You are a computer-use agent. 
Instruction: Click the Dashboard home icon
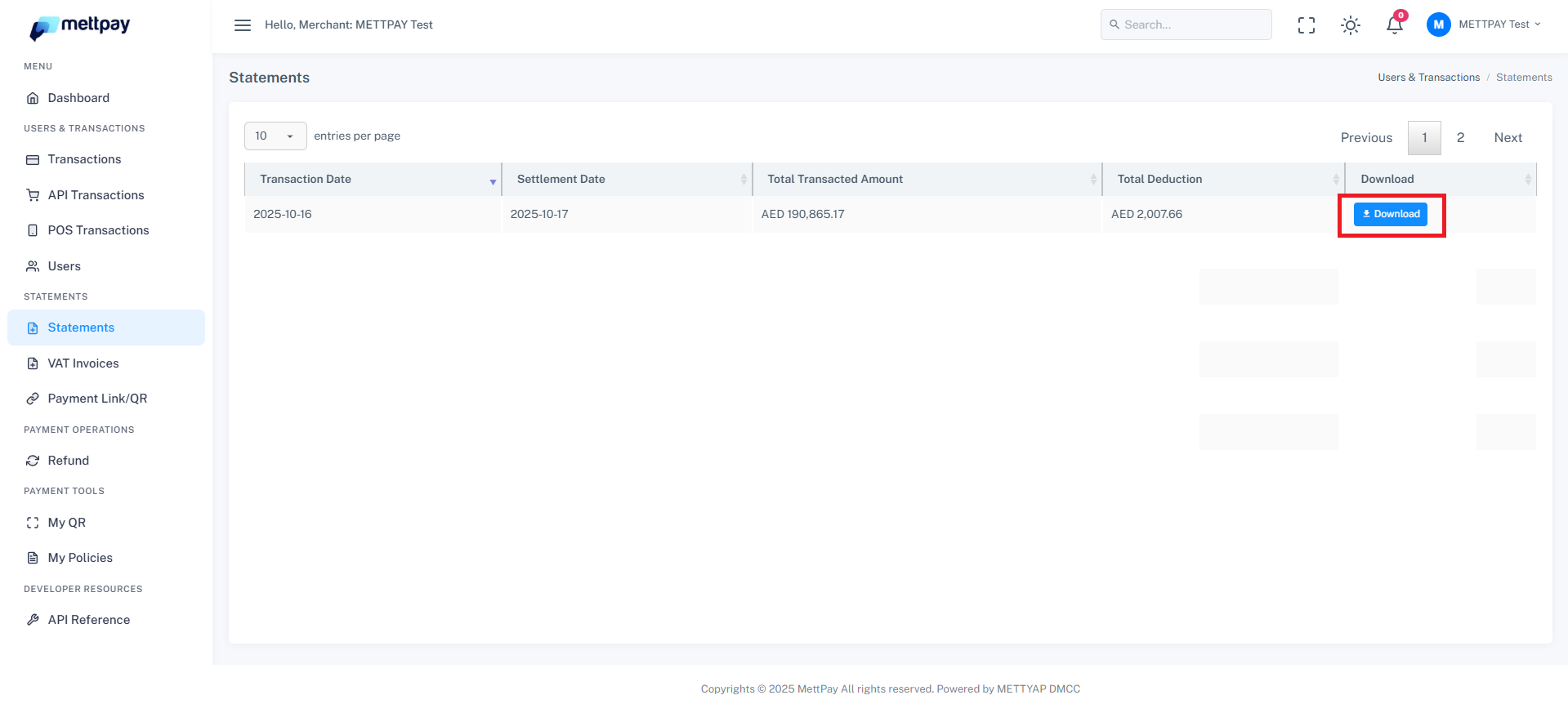33,98
